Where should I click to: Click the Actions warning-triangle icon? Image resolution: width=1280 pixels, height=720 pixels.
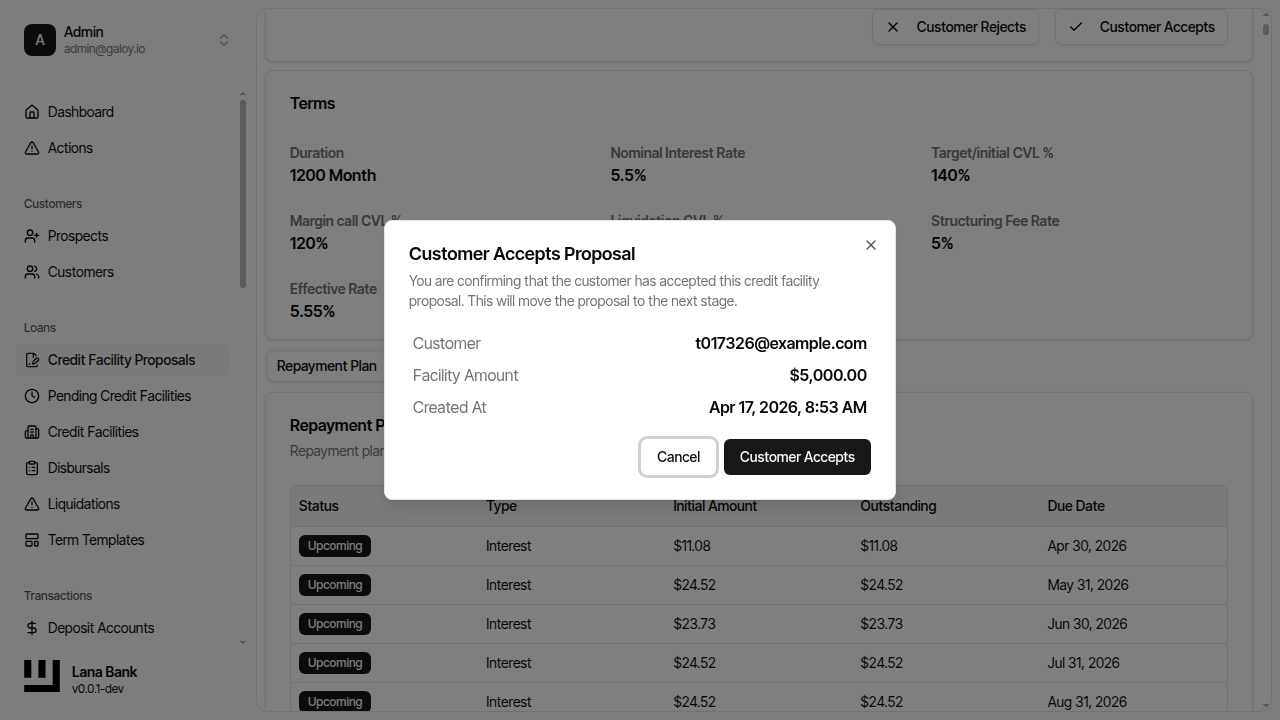point(33,147)
